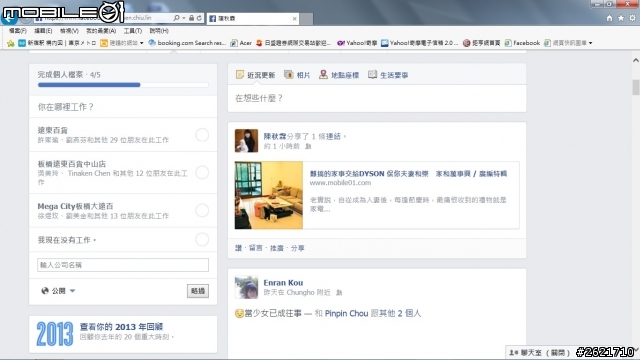Open address bar dropdown arrow

pyautogui.click(x=184, y=18)
